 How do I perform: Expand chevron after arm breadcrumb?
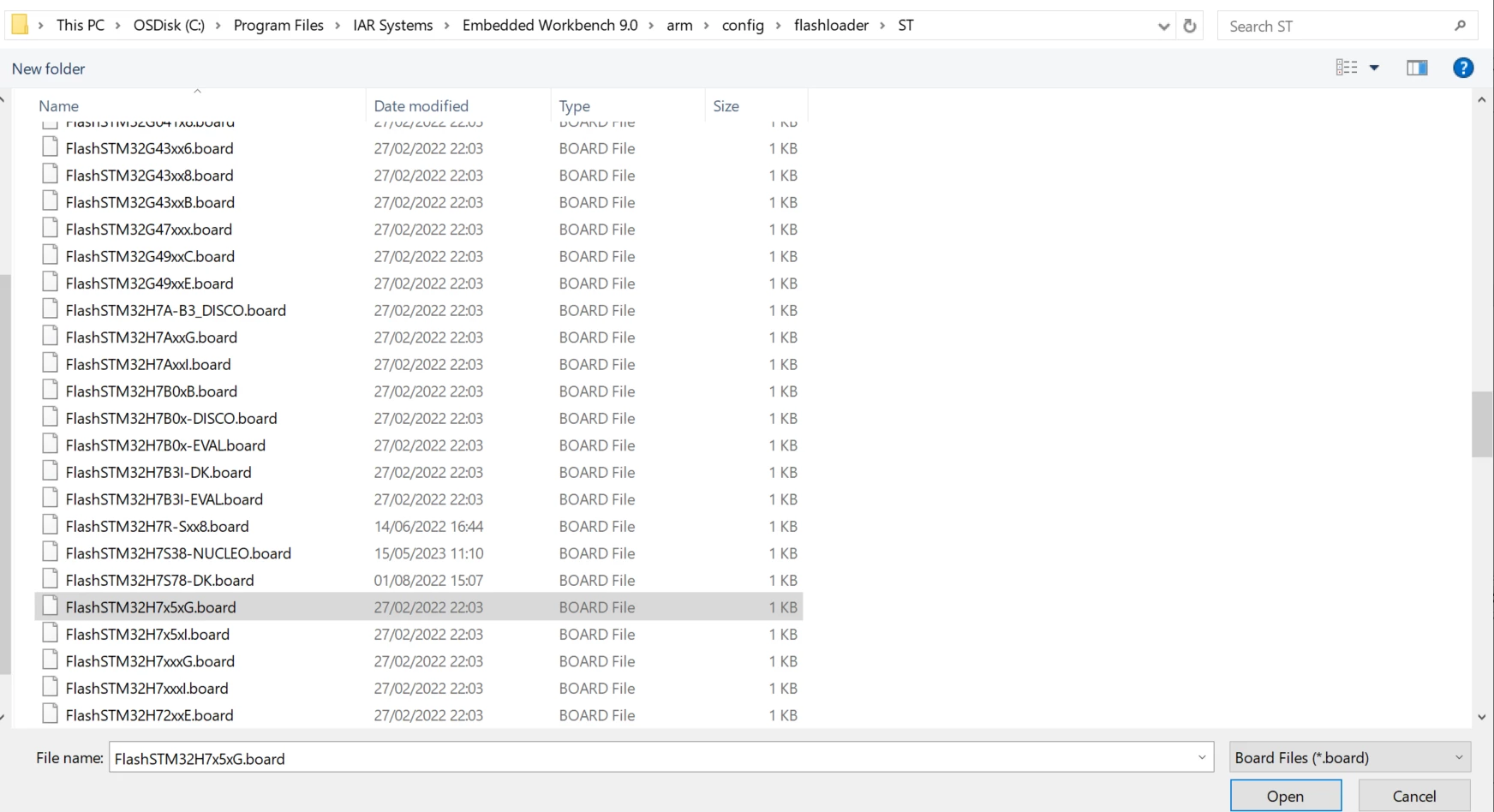click(708, 26)
